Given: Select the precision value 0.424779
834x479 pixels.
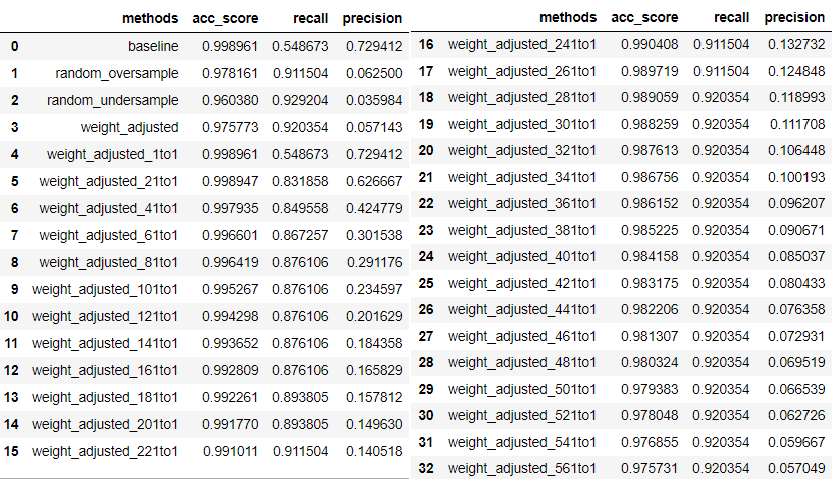Looking at the screenshot, I should [x=374, y=209].
